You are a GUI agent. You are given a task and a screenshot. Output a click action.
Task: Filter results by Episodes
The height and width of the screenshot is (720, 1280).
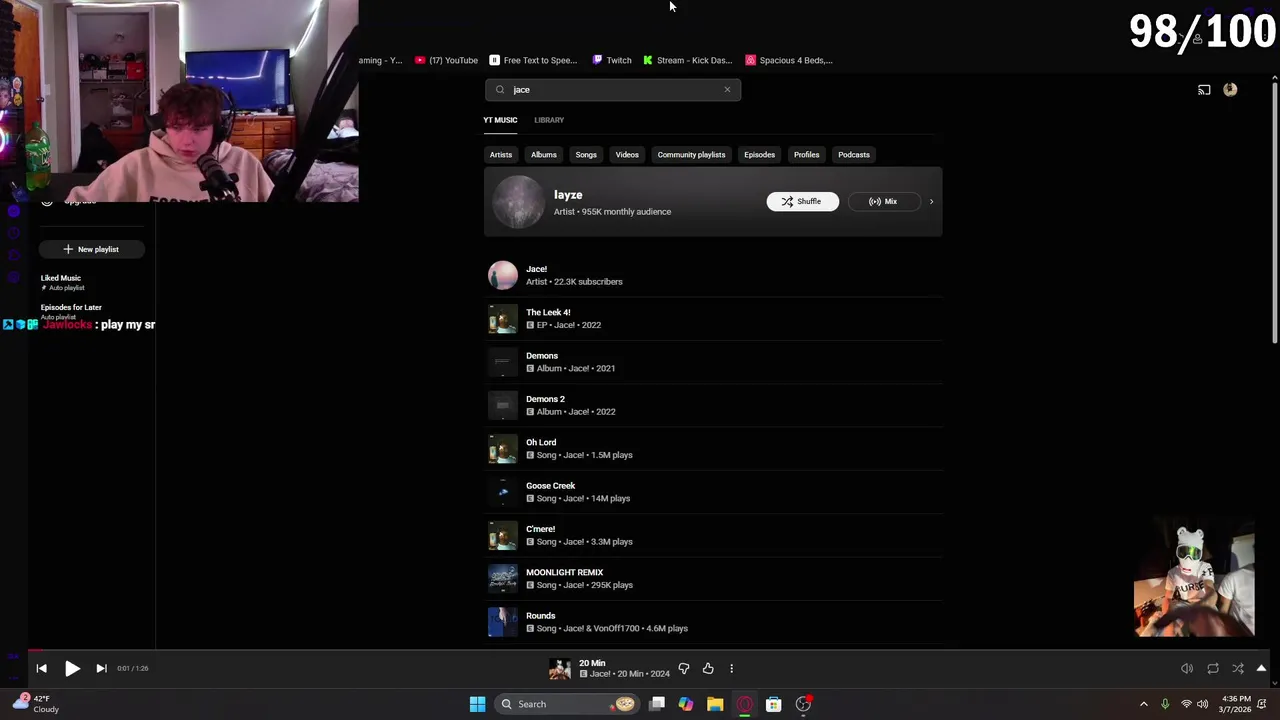tap(759, 155)
